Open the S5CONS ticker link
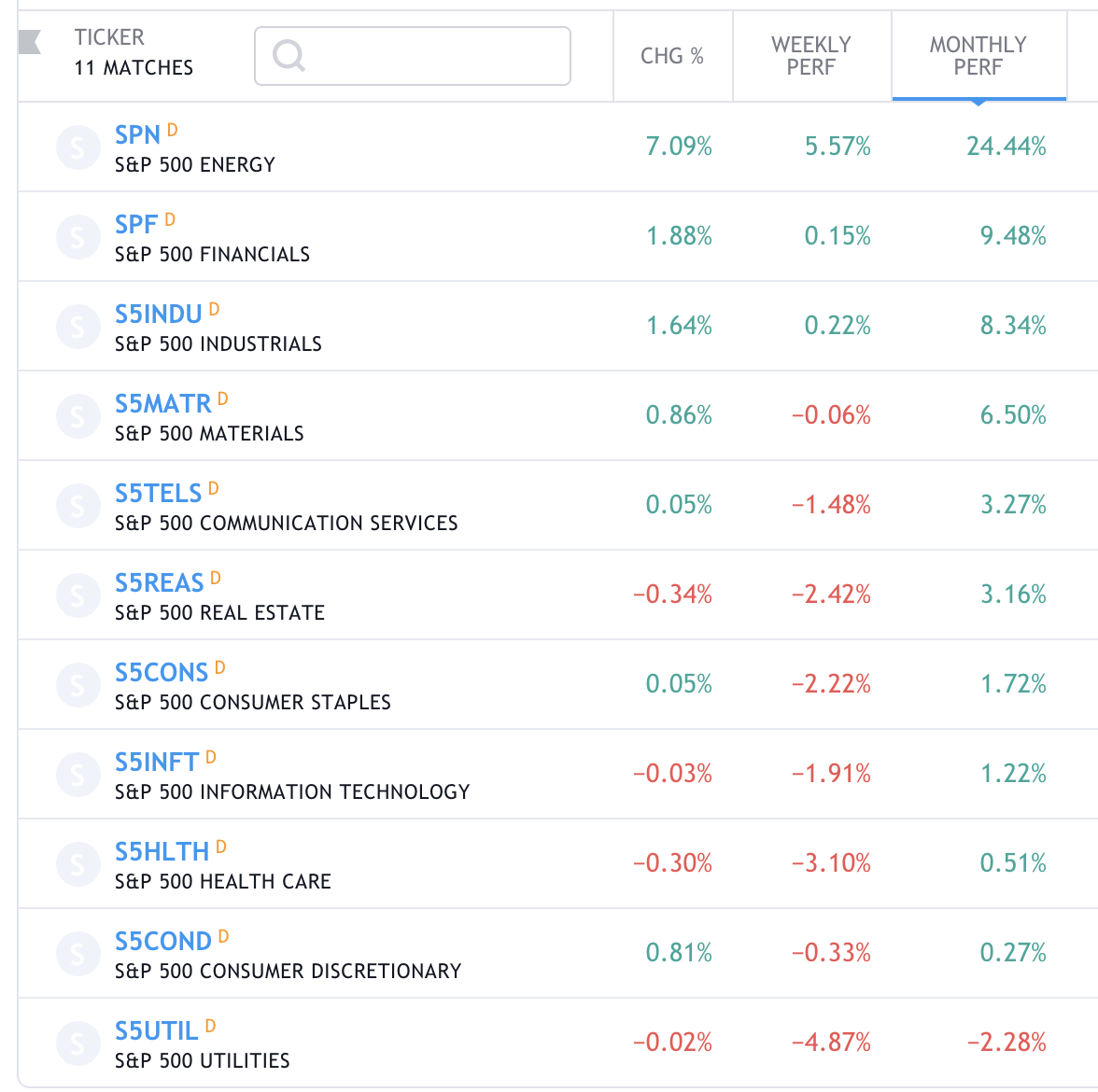The image size is (1098, 1092). coord(161,673)
